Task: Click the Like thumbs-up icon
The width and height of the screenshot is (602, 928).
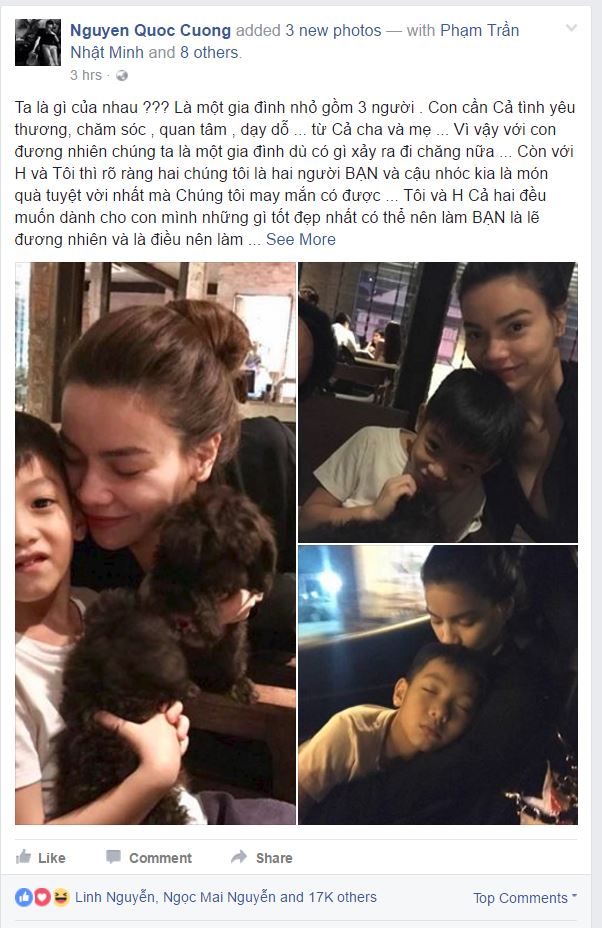Action: [23, 856]
